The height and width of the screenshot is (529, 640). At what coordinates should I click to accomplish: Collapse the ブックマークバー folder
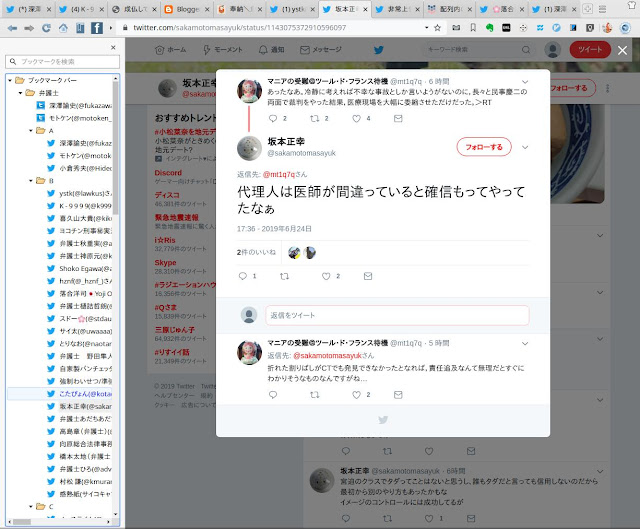point(10,80)
